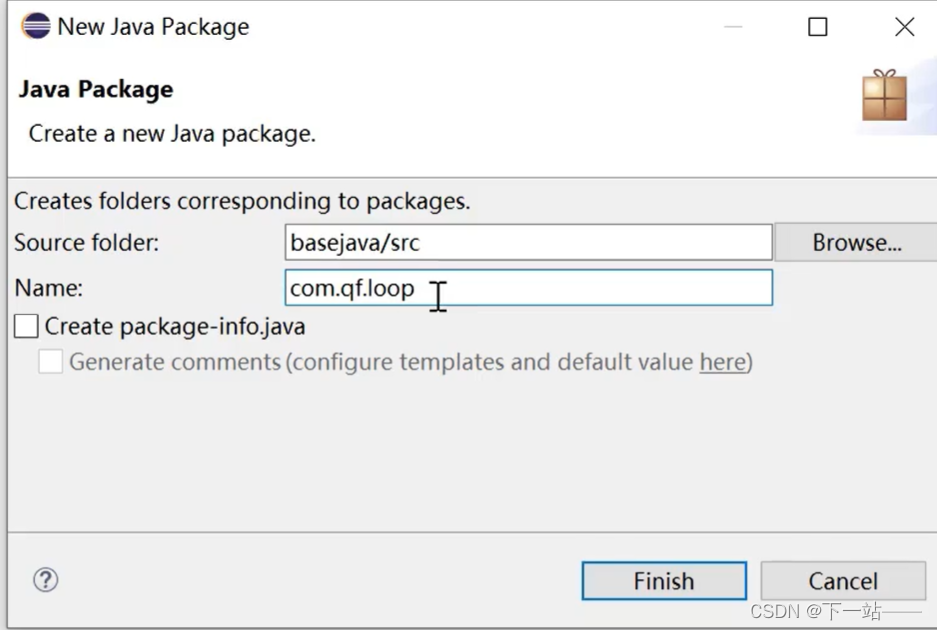Open templates configuration via 'here' link
This screenshot has height=630, width=937.
pyautogui.click(x=722, y=361)
